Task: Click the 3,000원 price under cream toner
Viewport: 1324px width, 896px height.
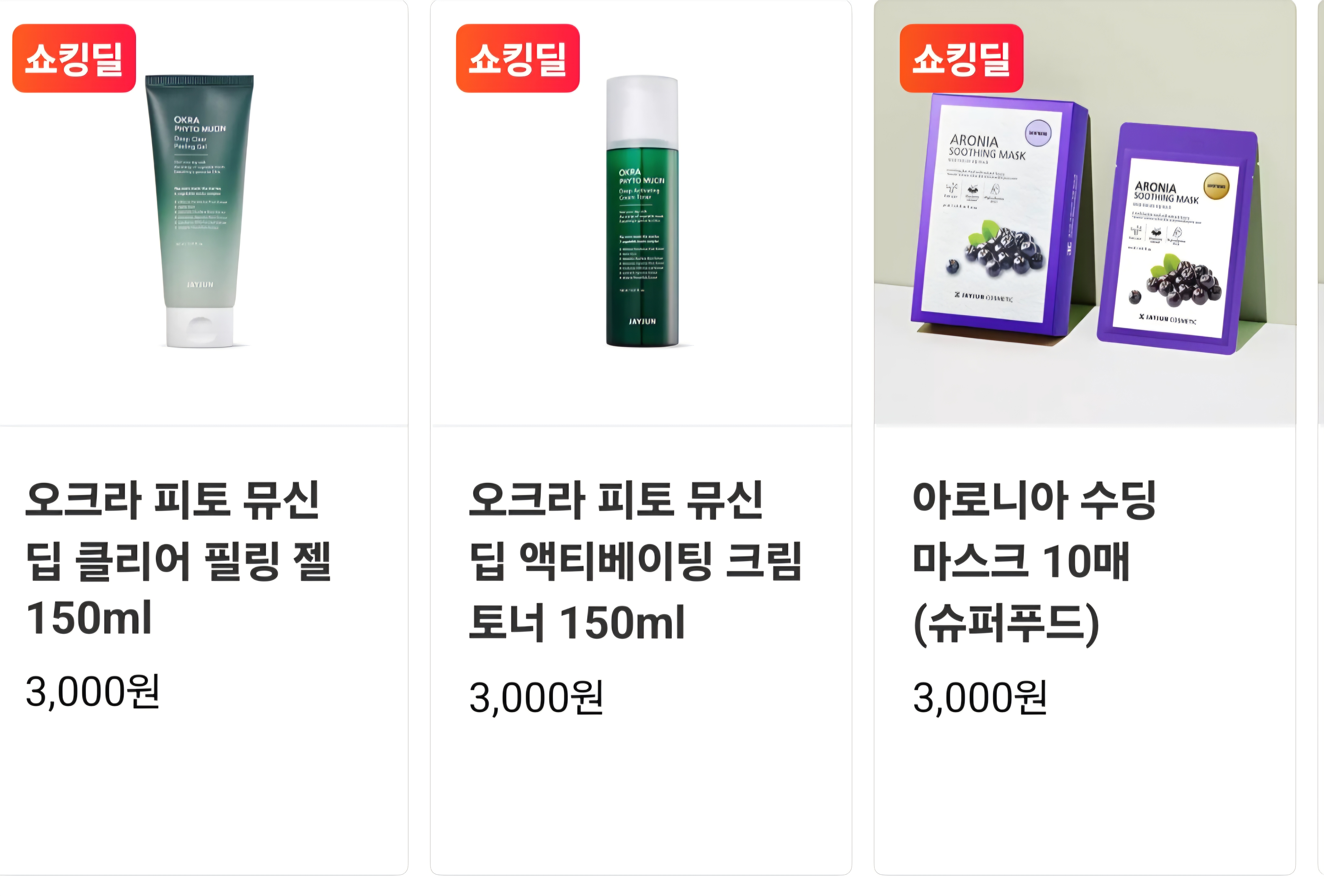Action: point(536,697)
